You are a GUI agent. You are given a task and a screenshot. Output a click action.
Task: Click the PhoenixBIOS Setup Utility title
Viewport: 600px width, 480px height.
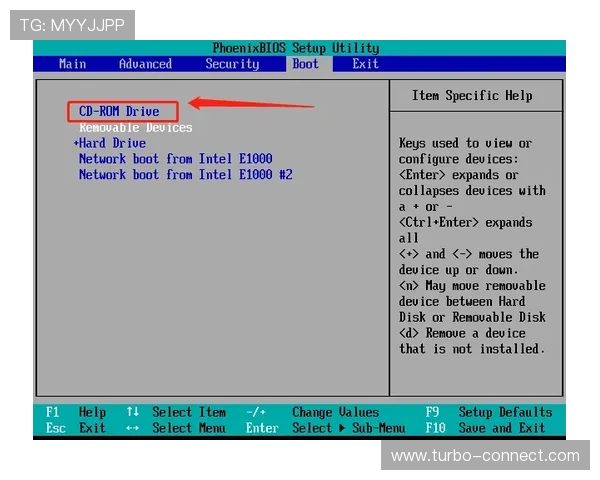click(x=296, y=48)
